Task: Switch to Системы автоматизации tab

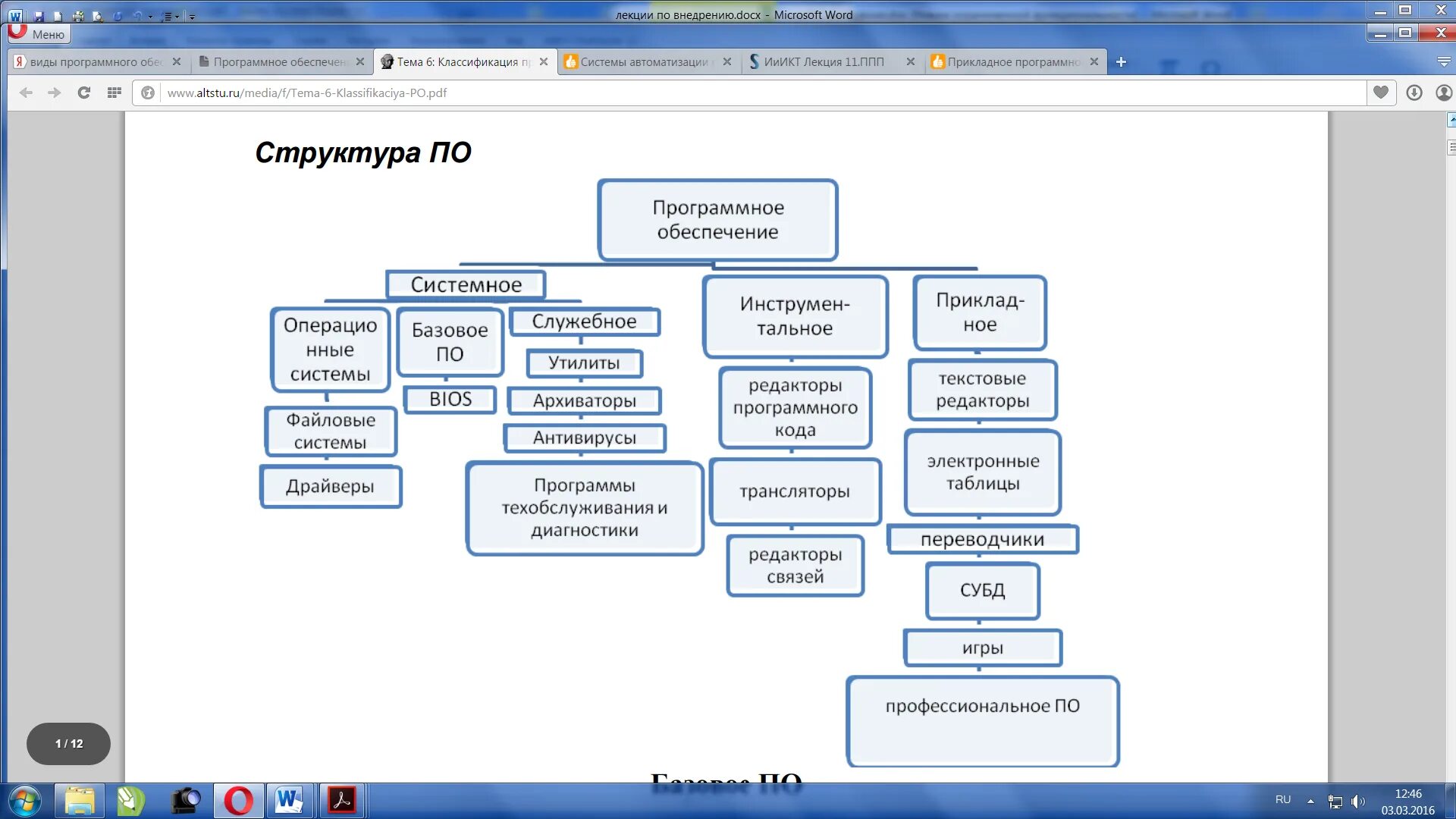Action: coord(643,62)
